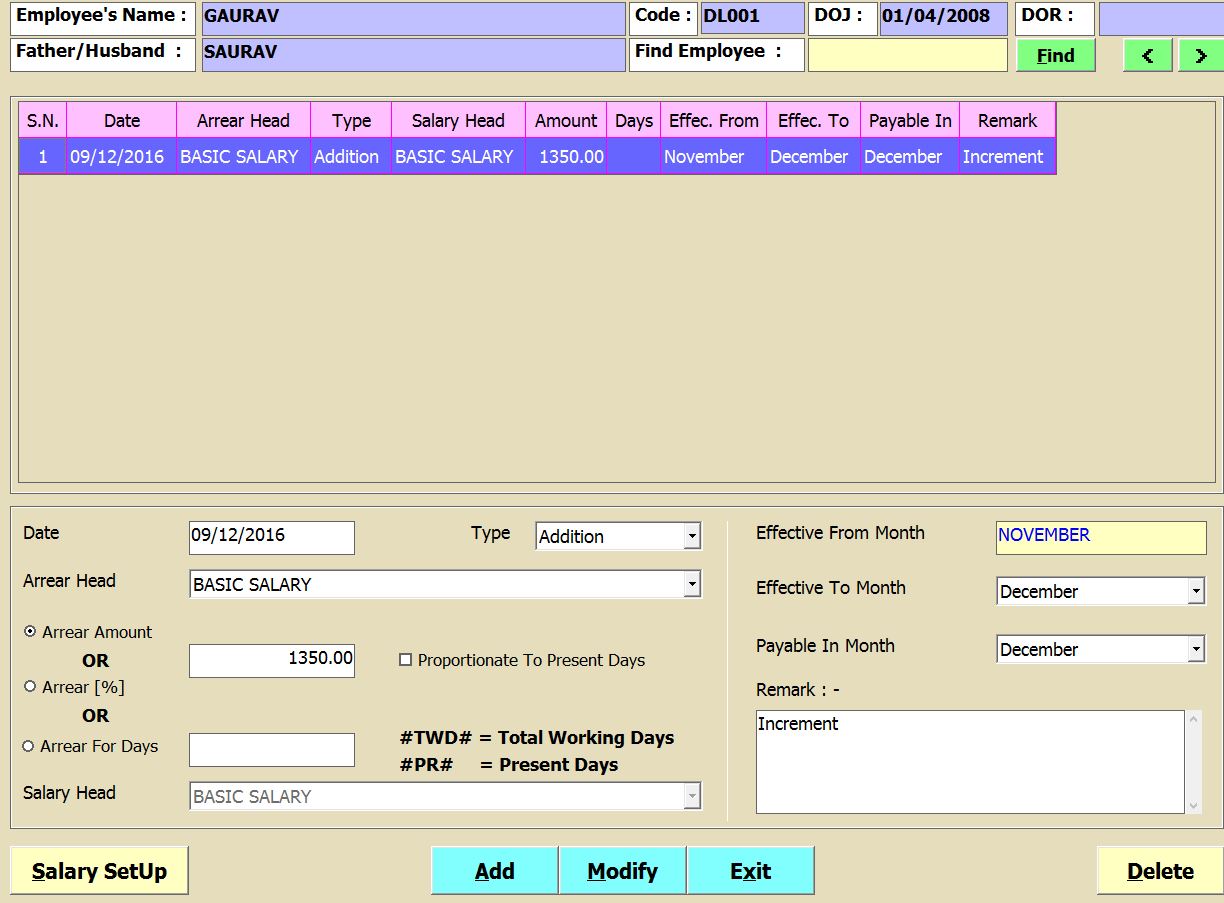1224x903 pixels.
Task: Click the Find Employee search field
Action: point(907,56)
